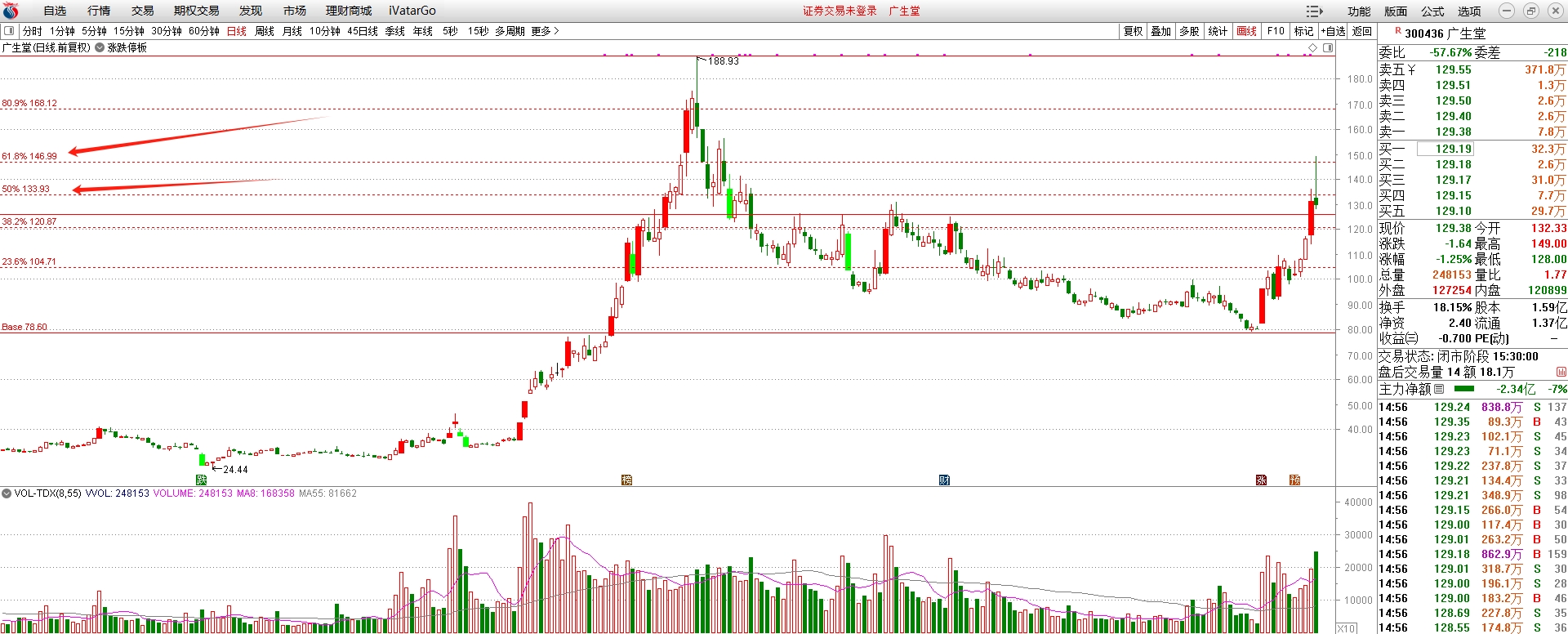Click the 300436 广生堂 stock title
This screenshot has width=1568, height=634.
tap(1445, 33)
